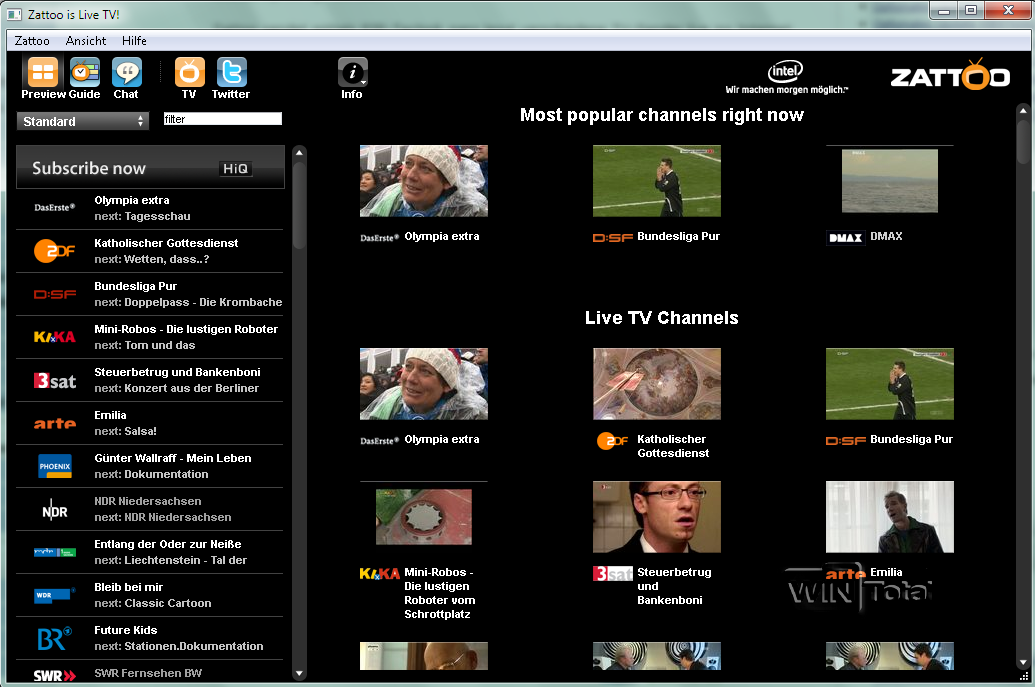
Task: Click Steuerbetrug und Bankenboni in Live TV Channels
Action: pos(674,586)
